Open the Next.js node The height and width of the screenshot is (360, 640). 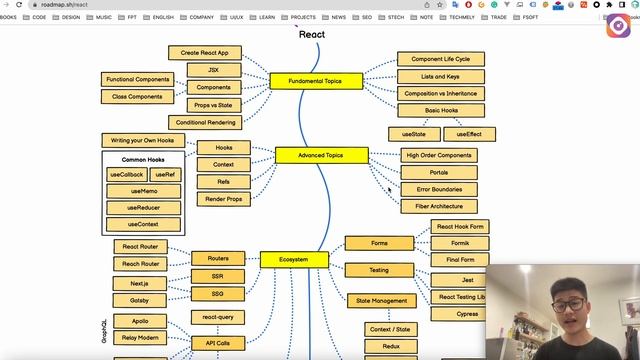(140, 283)
